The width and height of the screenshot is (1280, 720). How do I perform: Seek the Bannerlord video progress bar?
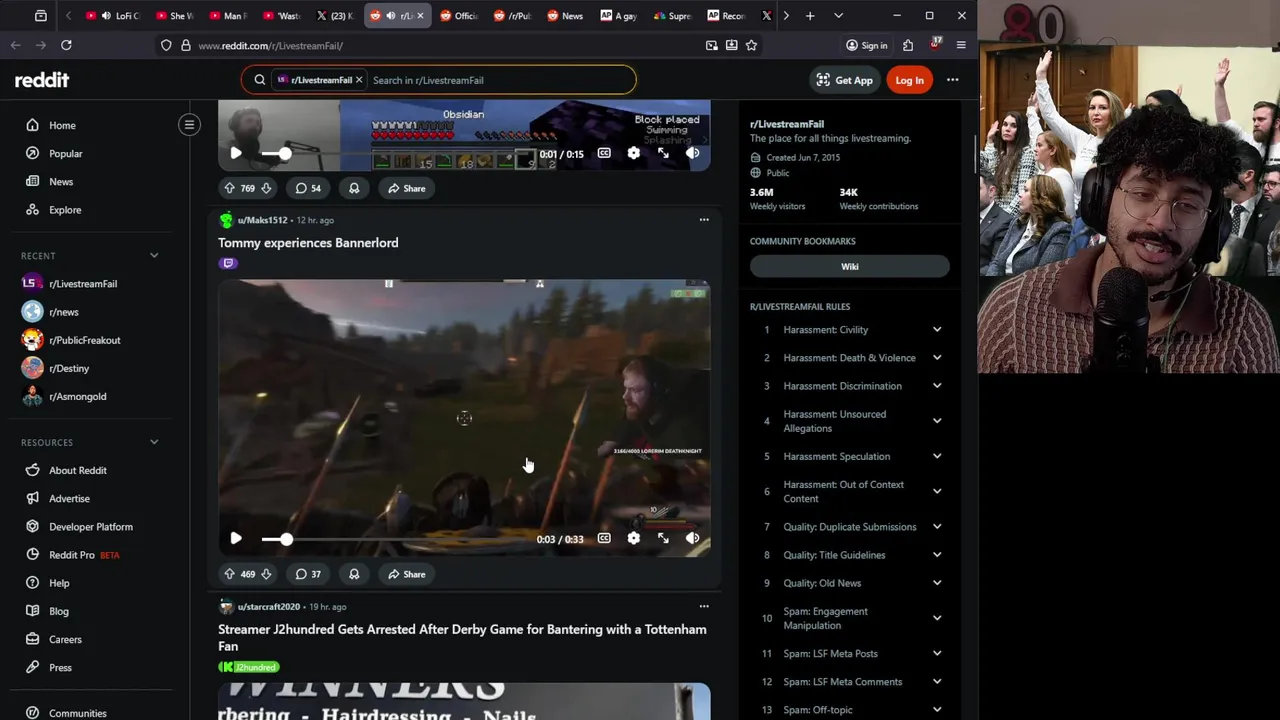[395, 539]
